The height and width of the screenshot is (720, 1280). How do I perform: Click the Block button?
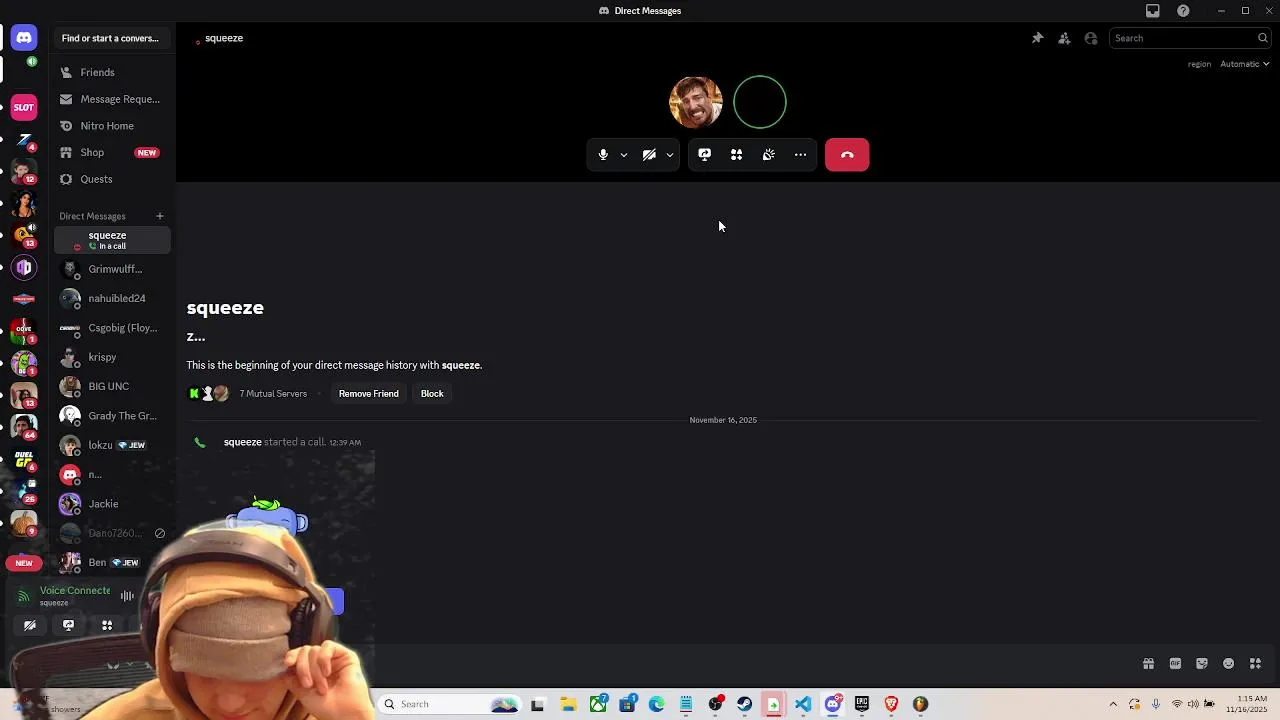(432, 394)
